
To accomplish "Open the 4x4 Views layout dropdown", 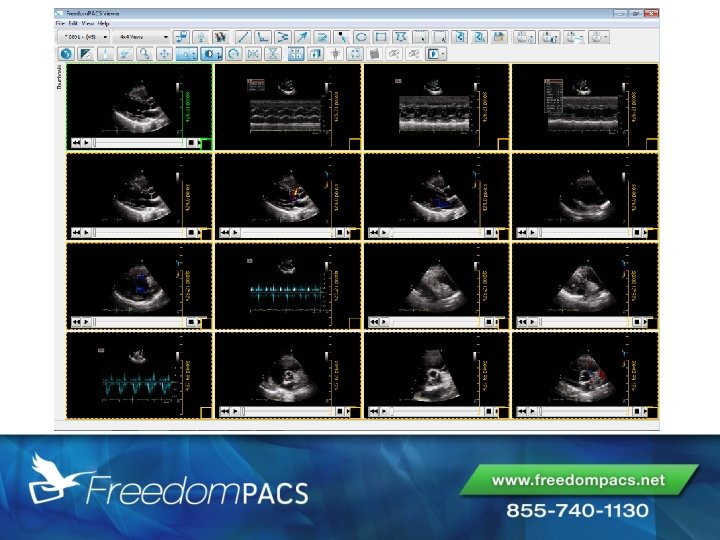I will [x=141, y=37].
